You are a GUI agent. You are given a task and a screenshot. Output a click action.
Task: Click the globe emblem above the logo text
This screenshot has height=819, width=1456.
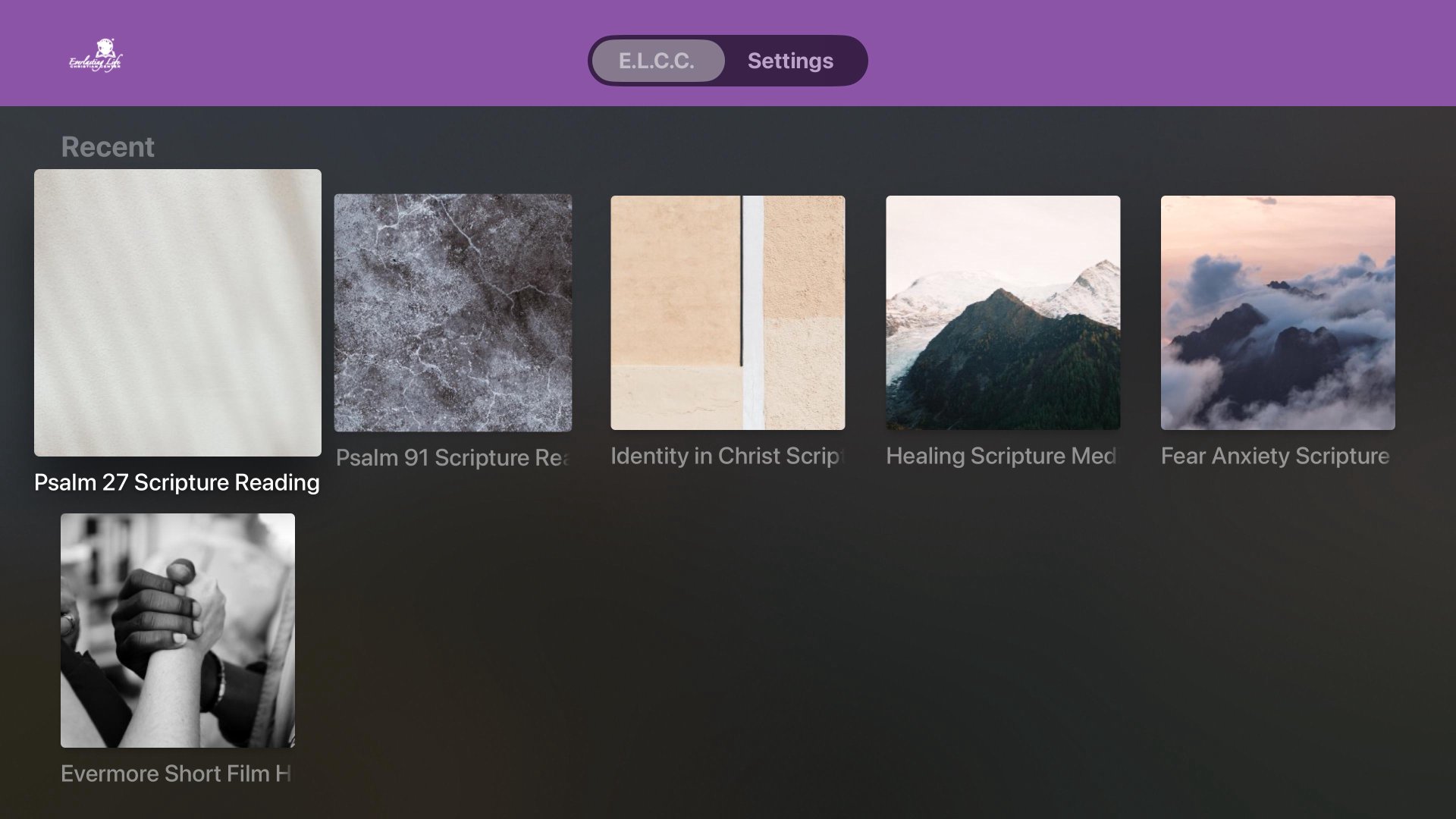(105, 47)
